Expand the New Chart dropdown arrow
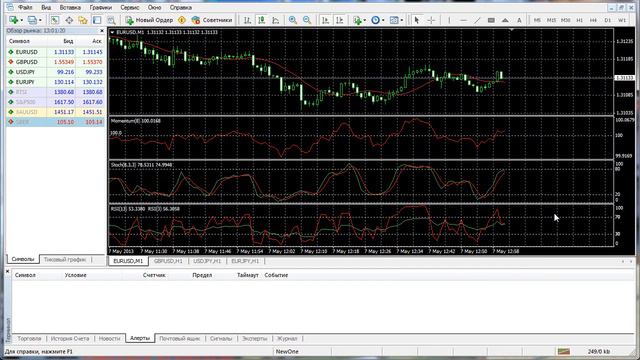Viewport: 640px width, 360px height. click(x=22, y=20)
